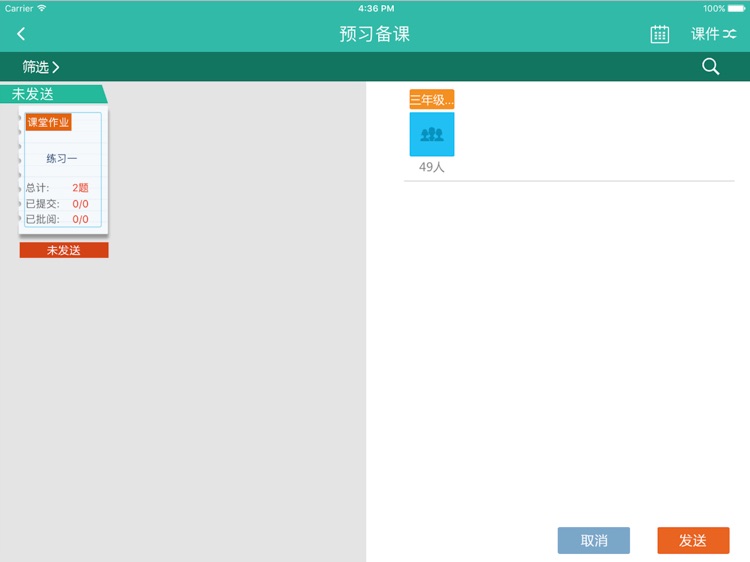The width and height of the screenshot is (750, 562).
Task: Send homework with 发送 button
Action: [693, 540]
